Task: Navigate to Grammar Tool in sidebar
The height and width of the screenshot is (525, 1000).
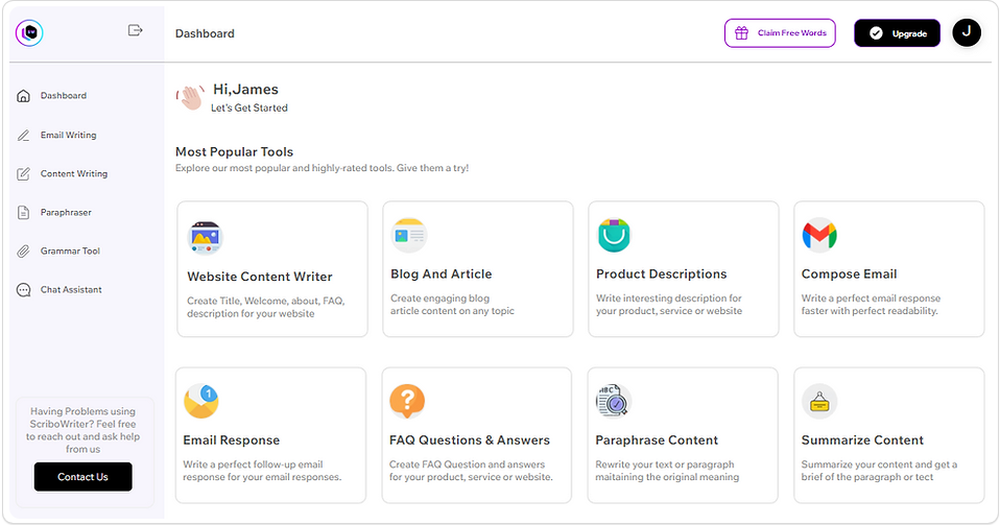Action: (x=70, y=251)
